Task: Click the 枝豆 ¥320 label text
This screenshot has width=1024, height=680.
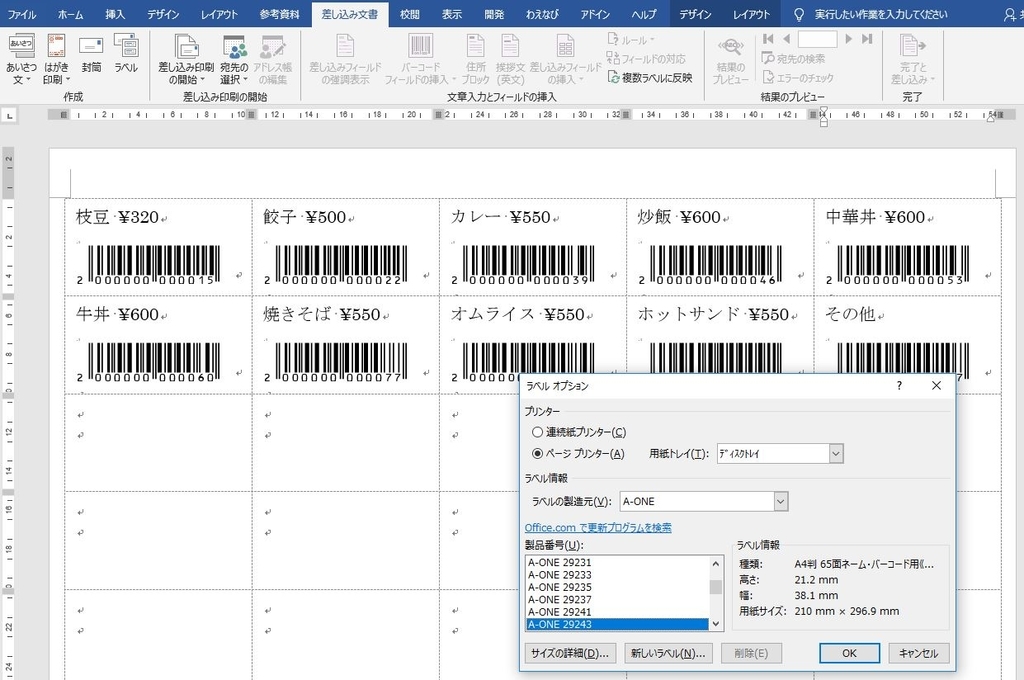Action: [x=117, y=217]
